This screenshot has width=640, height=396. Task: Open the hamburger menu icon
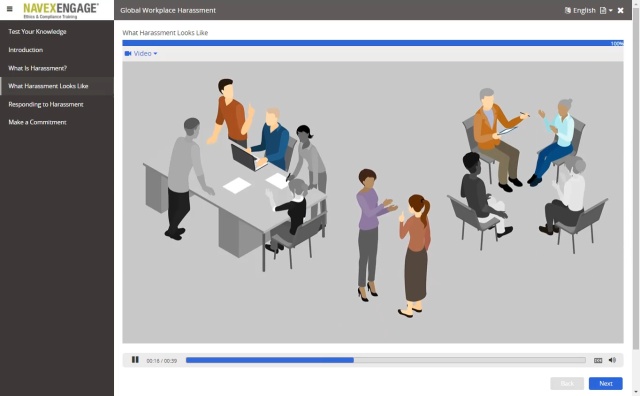tap(10, 9)
